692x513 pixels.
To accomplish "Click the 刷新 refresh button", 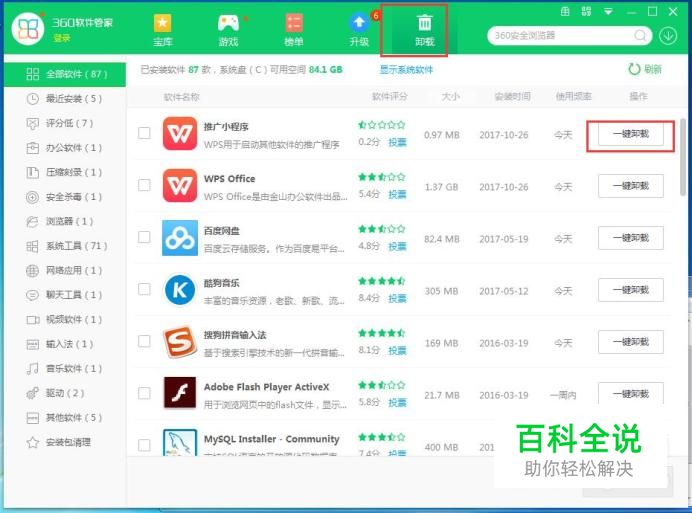I will [x=645, y=69].
